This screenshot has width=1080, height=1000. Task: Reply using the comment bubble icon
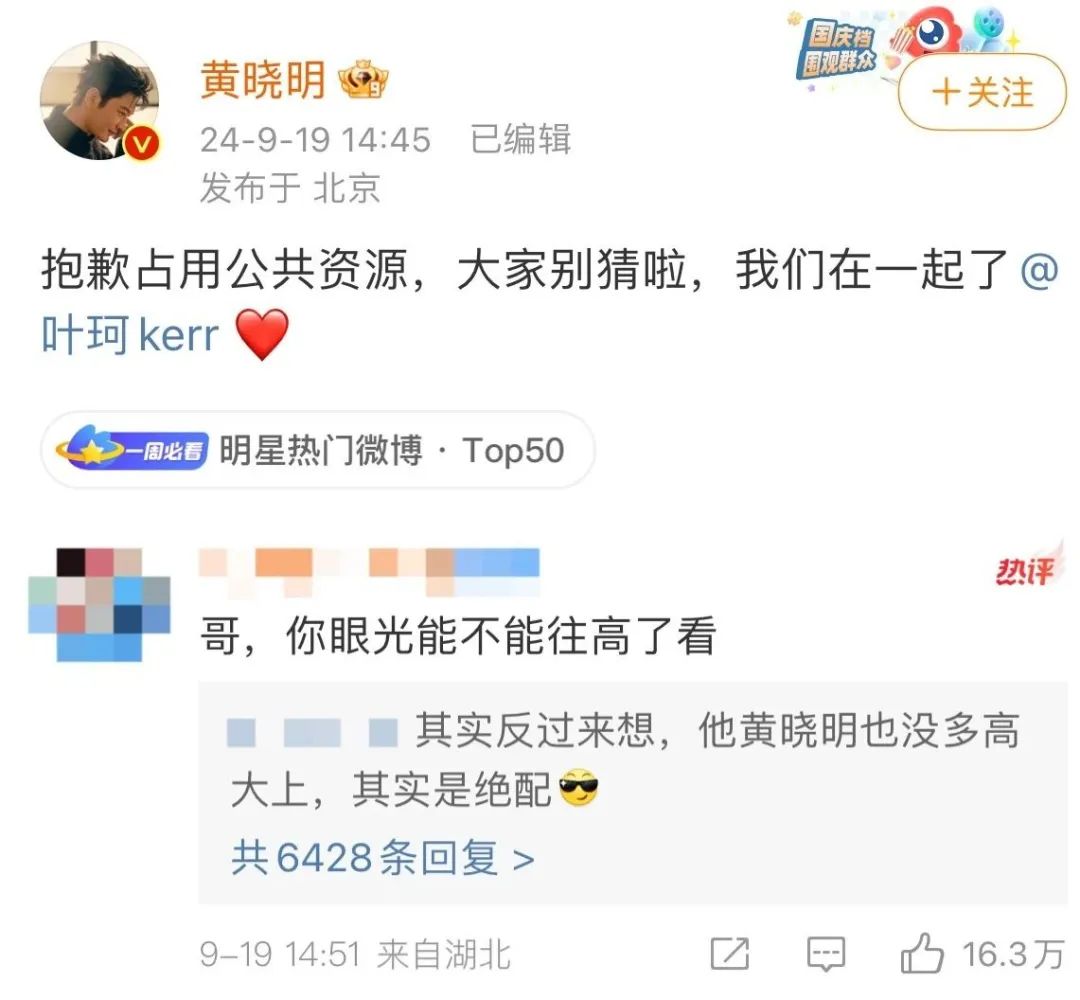tap(825, 954)
